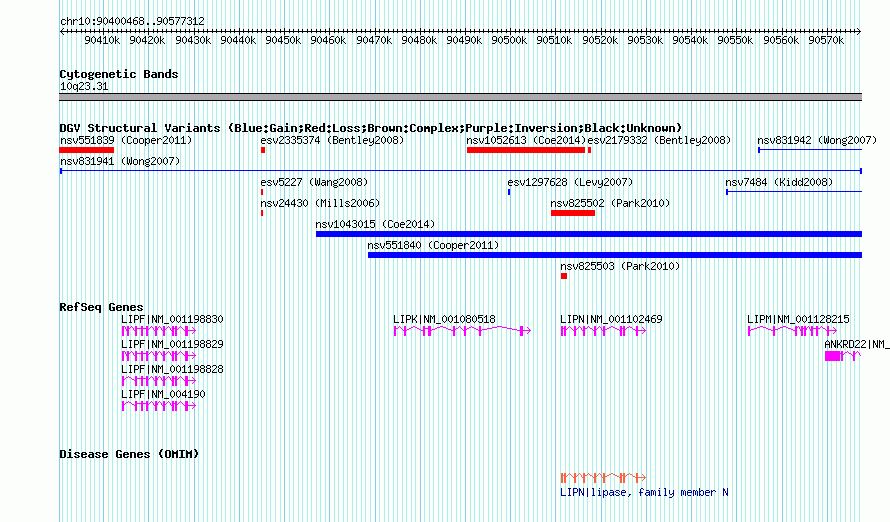Viewport: 890px width, 522px height.
Task: Open LIPF NM_004190 transcript glyph
Action: coord(159,406)
